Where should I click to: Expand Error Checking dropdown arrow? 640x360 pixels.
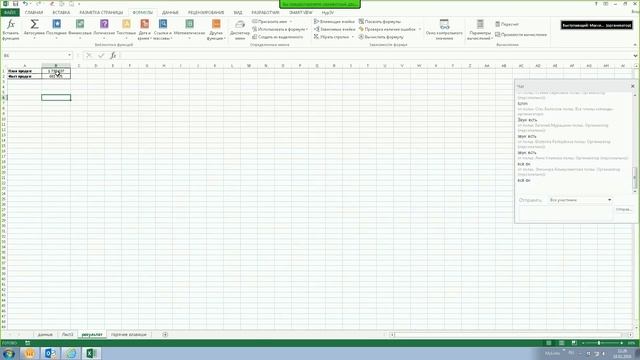click(420, 29)
